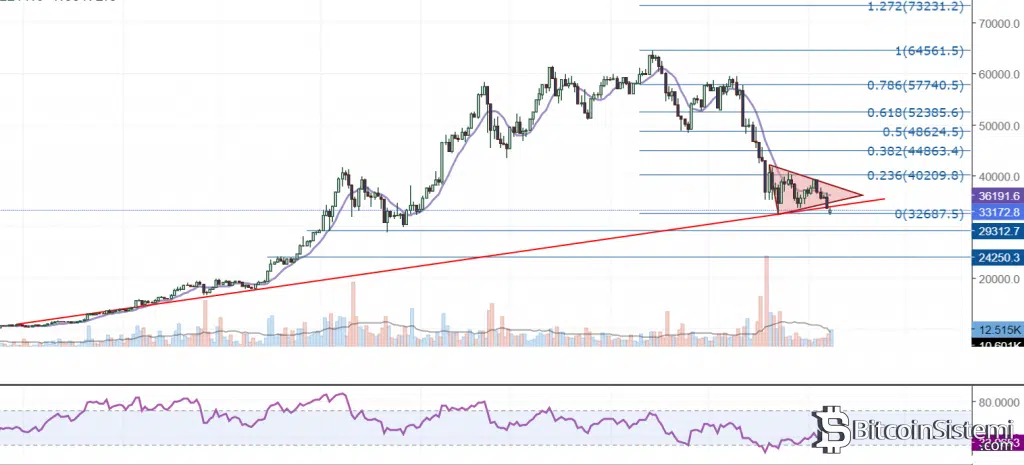Screen dimensions: 1024x465
Task: Click the 80.0000 RSI axis label
Action: point(995,401)
